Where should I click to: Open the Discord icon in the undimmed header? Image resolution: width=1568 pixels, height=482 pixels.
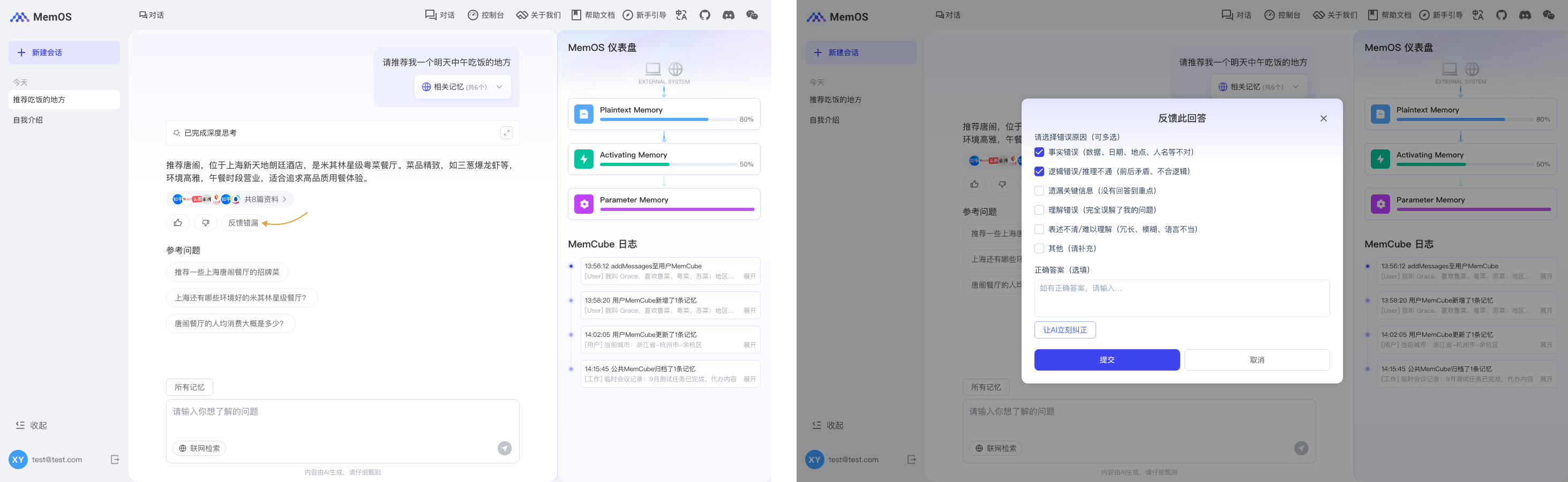(728, 15)
